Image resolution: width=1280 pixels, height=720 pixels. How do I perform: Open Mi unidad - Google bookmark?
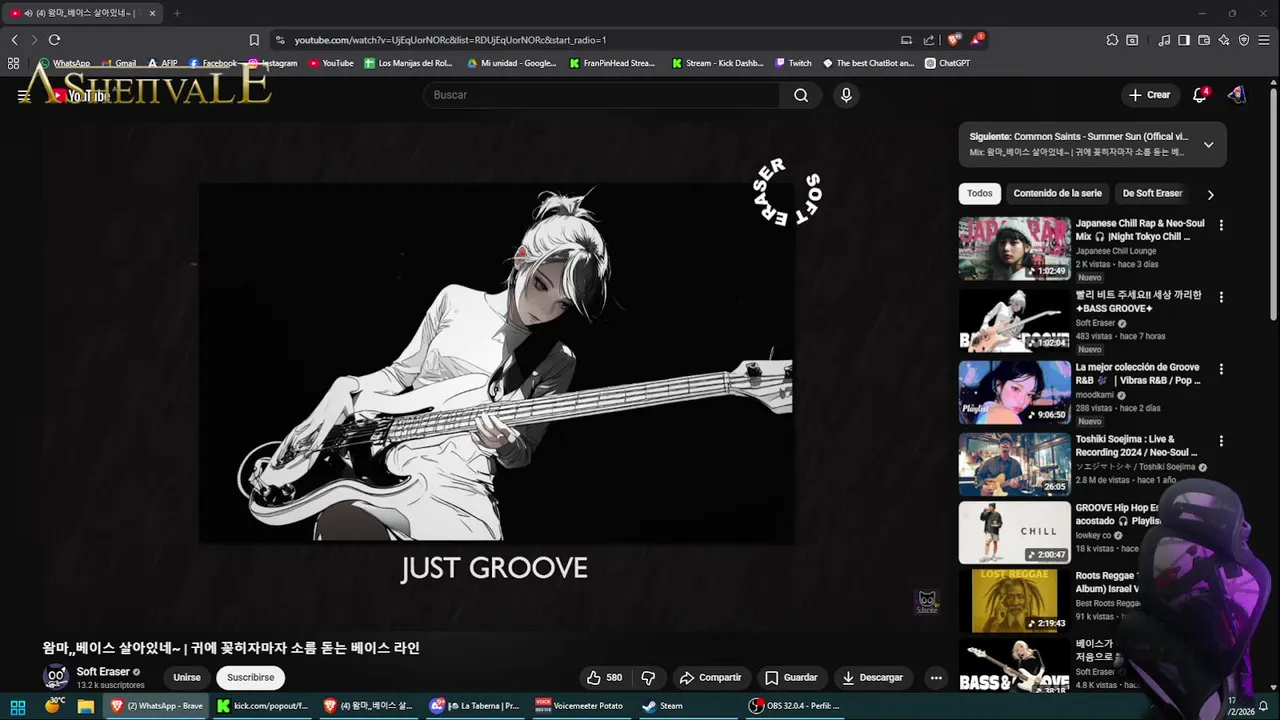512,63
